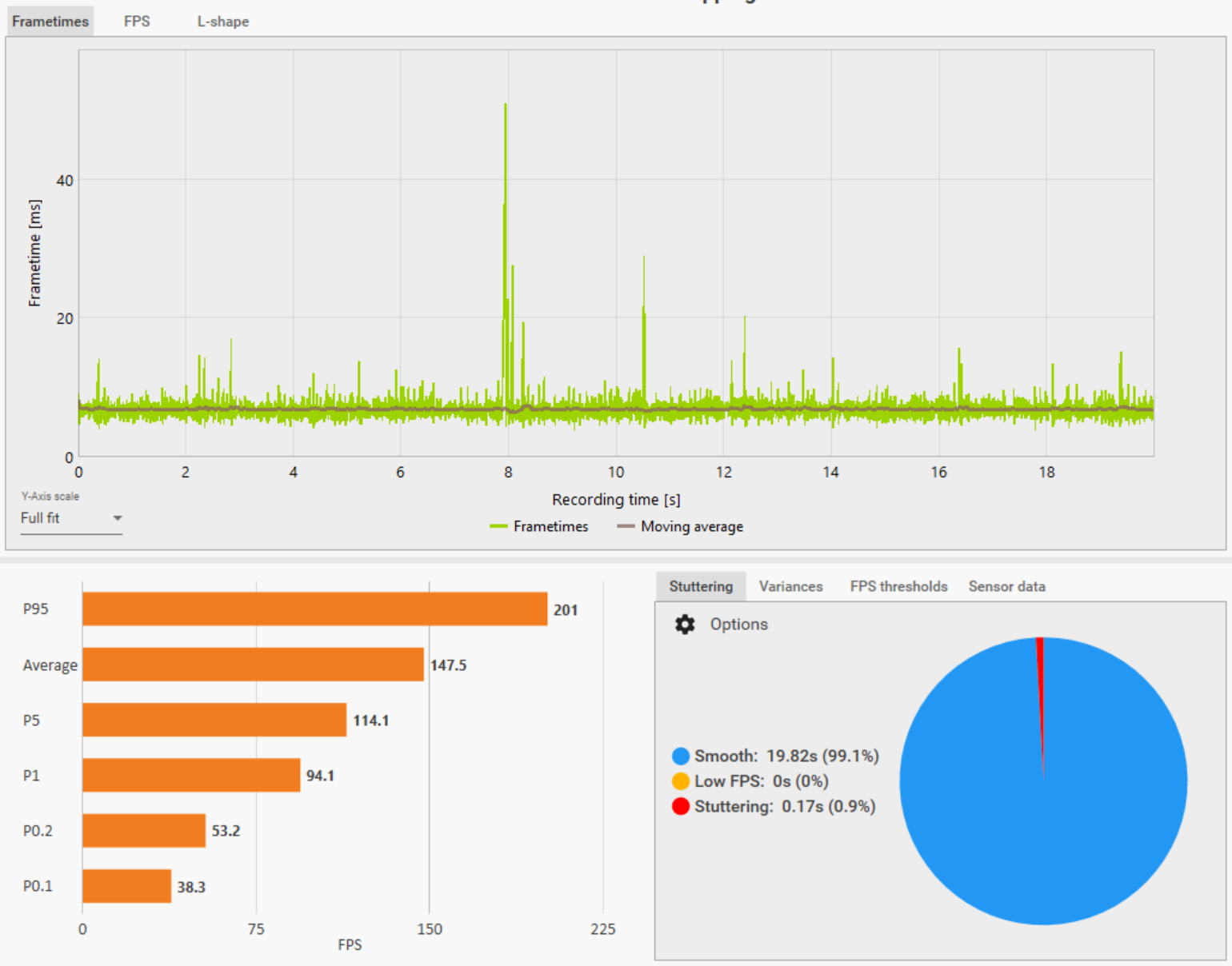The image size is (1232, 966).
Task: Click the 'Average' bar chart label
Action: (50, 665)
